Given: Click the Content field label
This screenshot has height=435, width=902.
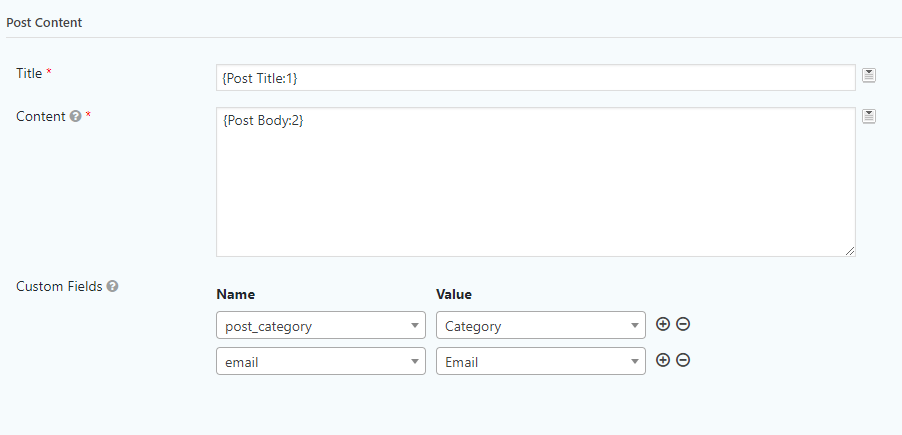Looking at the screenshot, I should 41,116.
